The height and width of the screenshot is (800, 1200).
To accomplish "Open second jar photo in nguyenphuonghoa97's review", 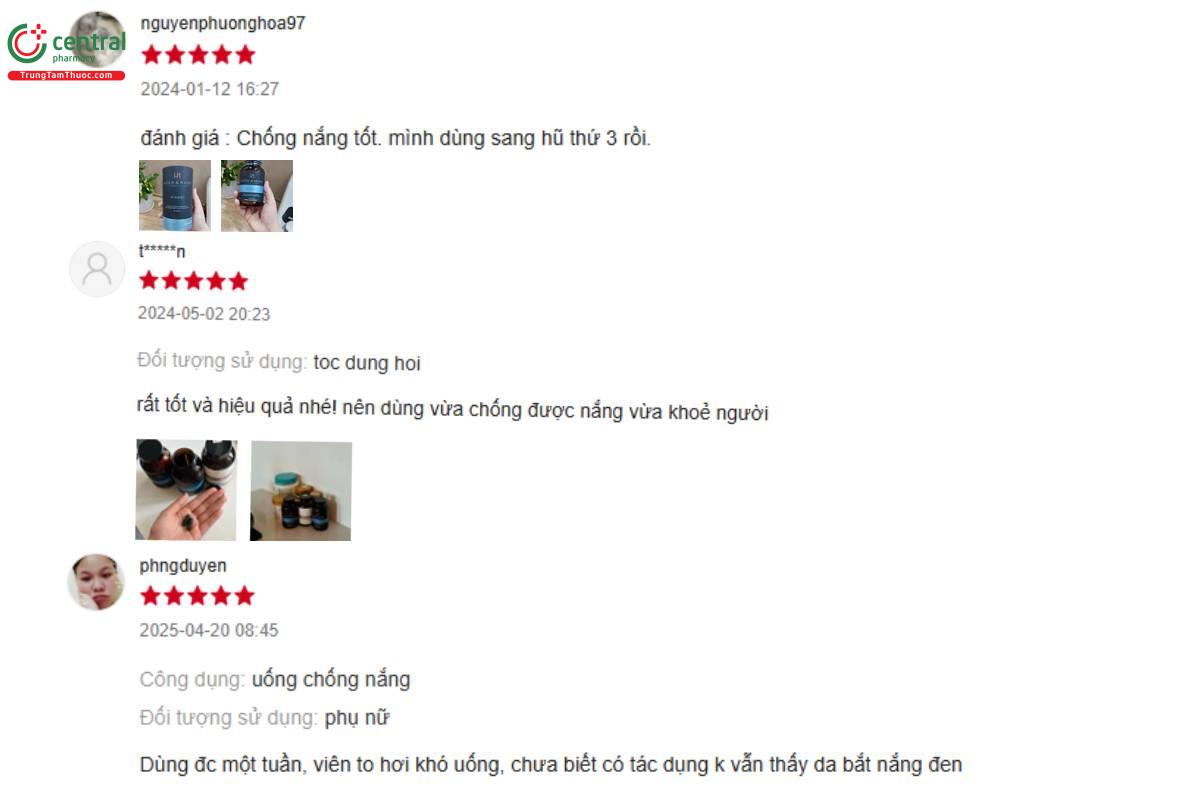I will 257,196.
